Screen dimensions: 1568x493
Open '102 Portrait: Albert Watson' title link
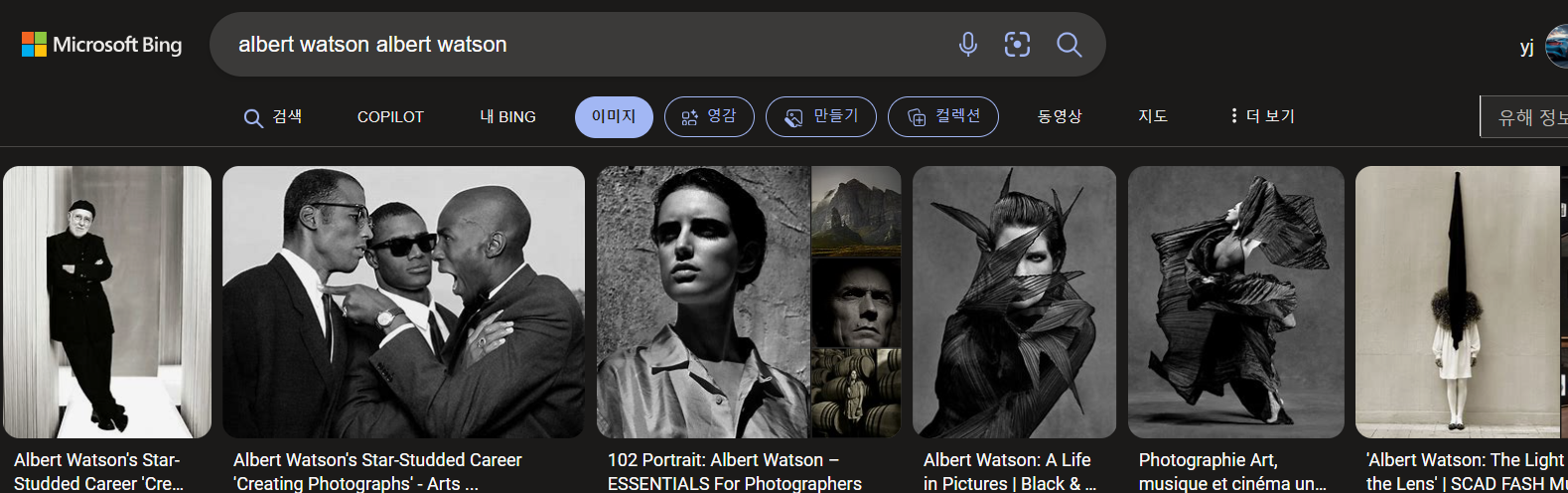(735, 472)
